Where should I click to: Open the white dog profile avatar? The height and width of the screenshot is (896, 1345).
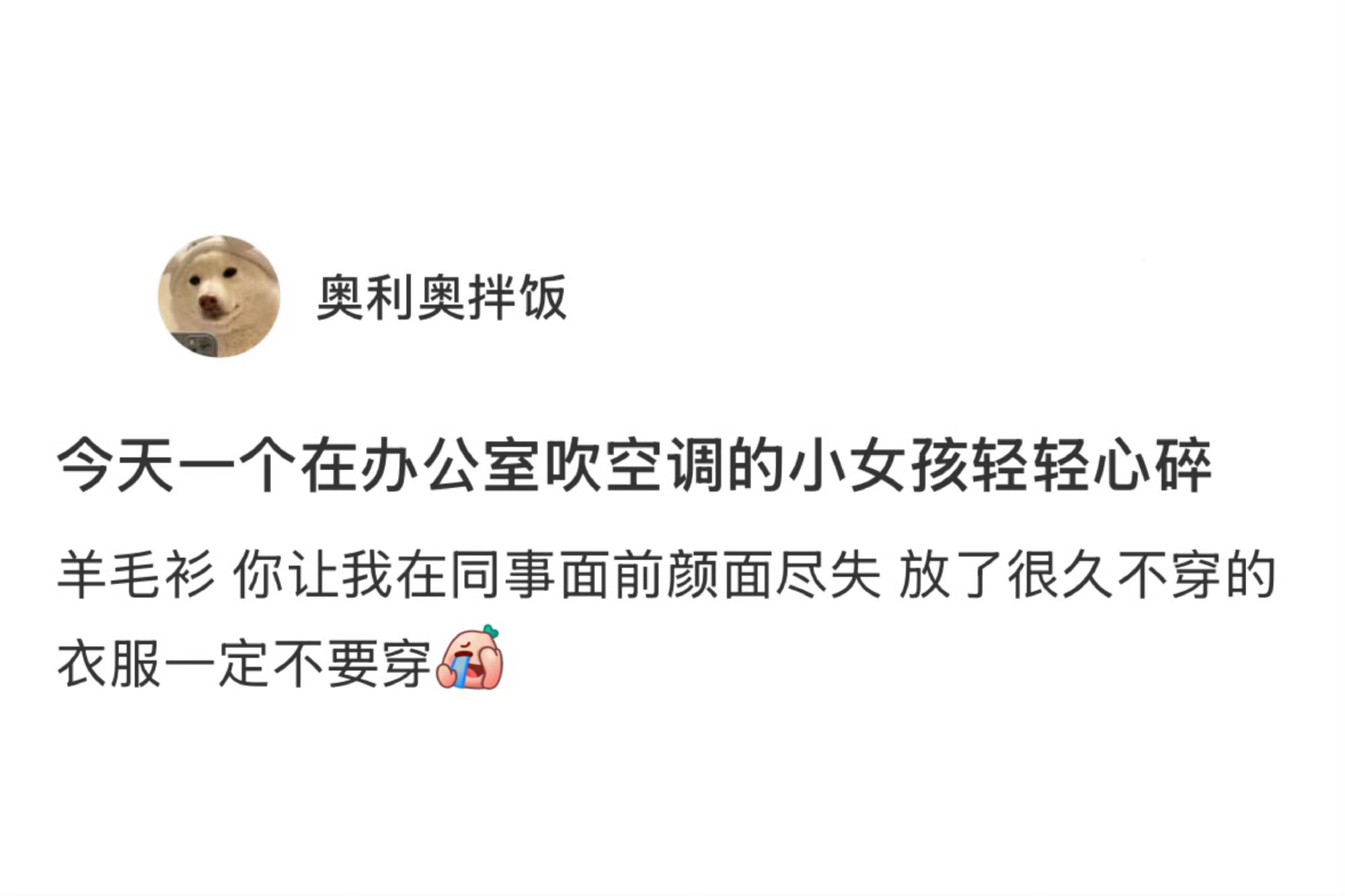(219, 296)
